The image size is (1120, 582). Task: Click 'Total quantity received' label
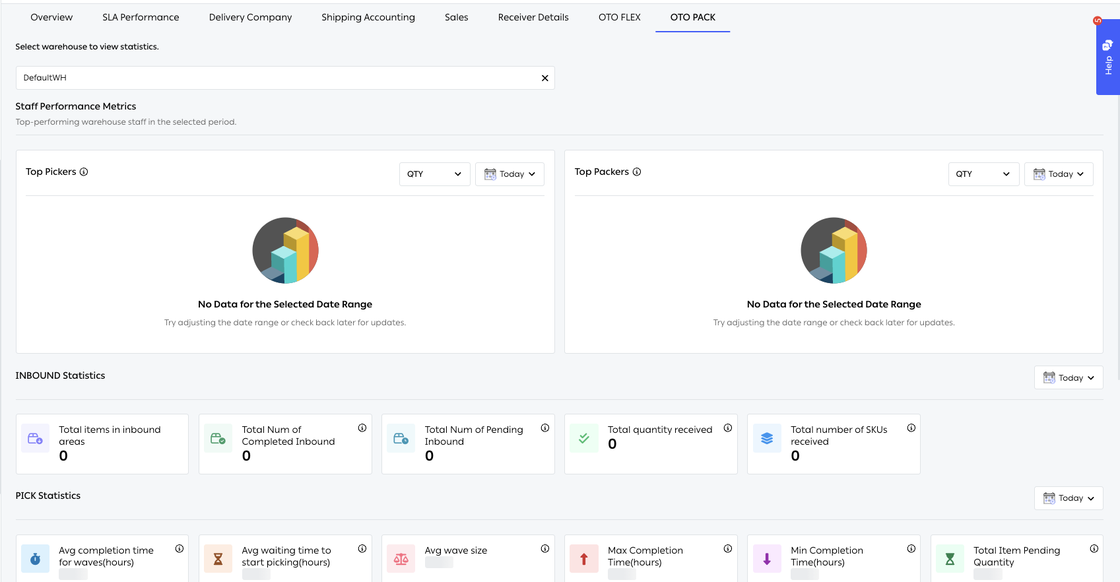pyautogui.click(x=660, y=430)
